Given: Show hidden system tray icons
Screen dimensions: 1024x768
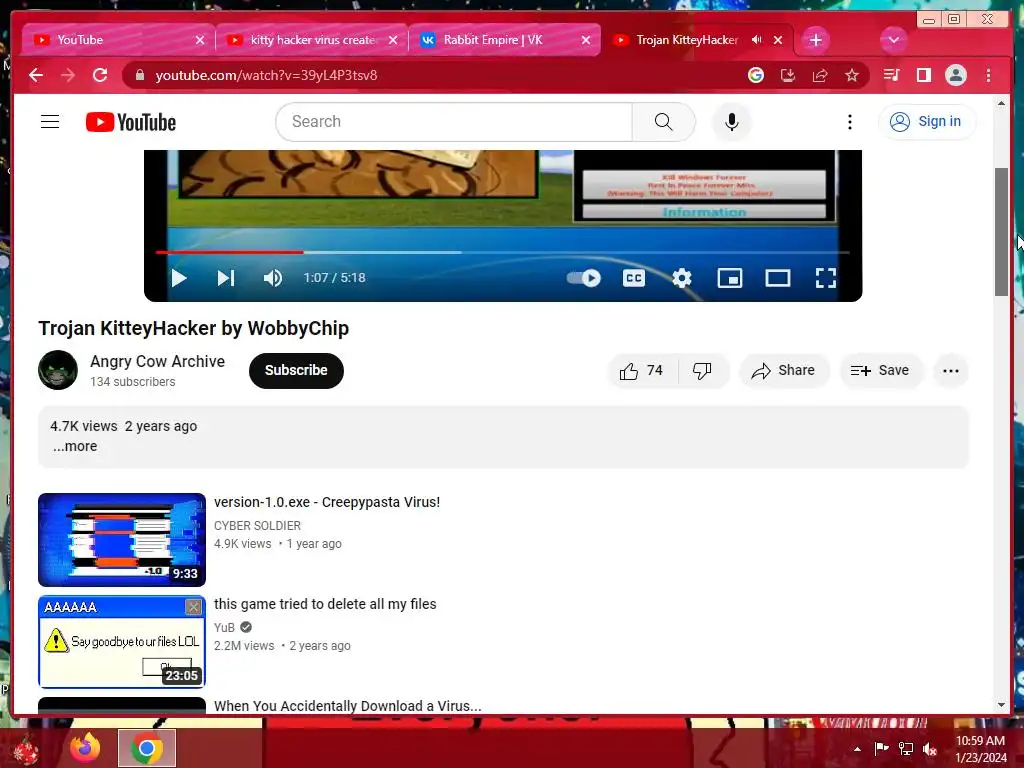Looking at the screenshot, I should (x=857, y=749).
